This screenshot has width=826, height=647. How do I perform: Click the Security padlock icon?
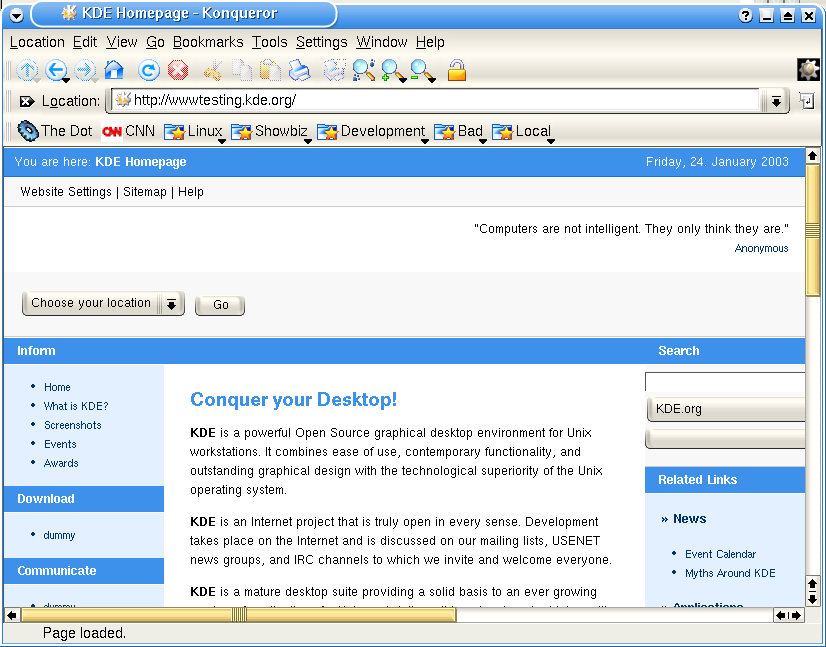457,70
